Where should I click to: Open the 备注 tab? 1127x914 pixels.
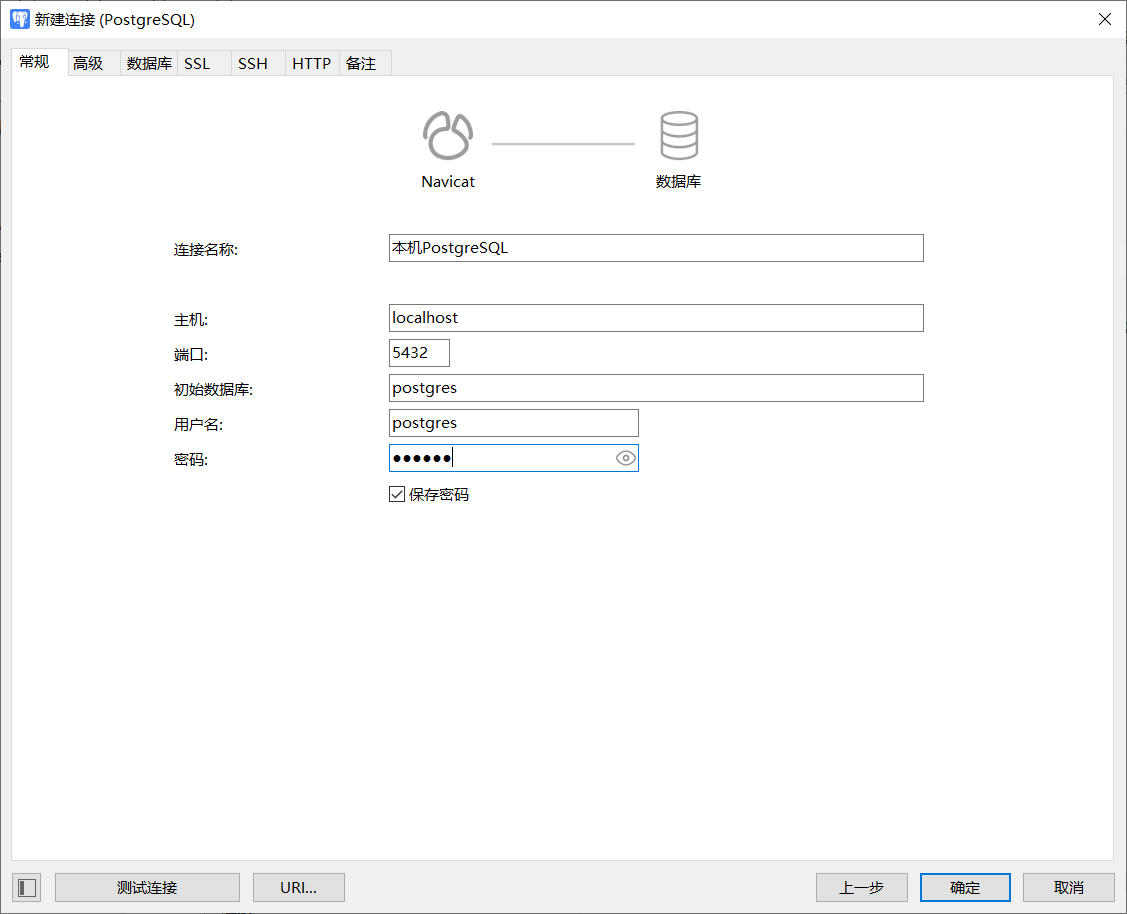coord(361,63)
